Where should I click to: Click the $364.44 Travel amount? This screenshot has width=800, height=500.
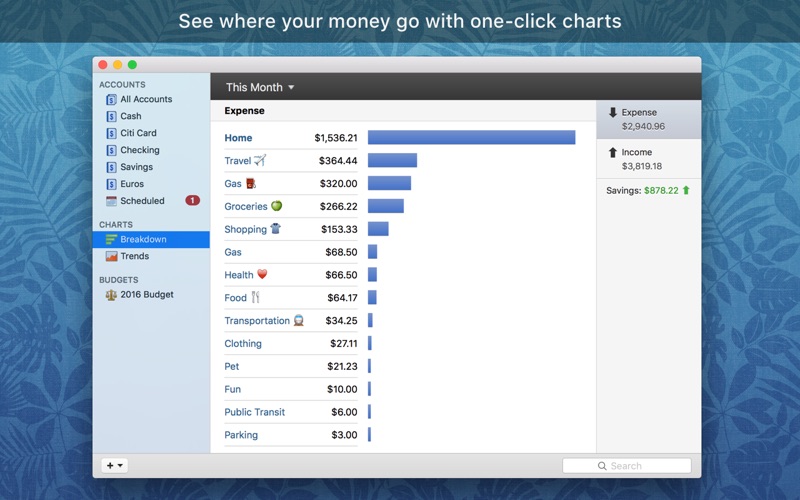coord(338,161)
